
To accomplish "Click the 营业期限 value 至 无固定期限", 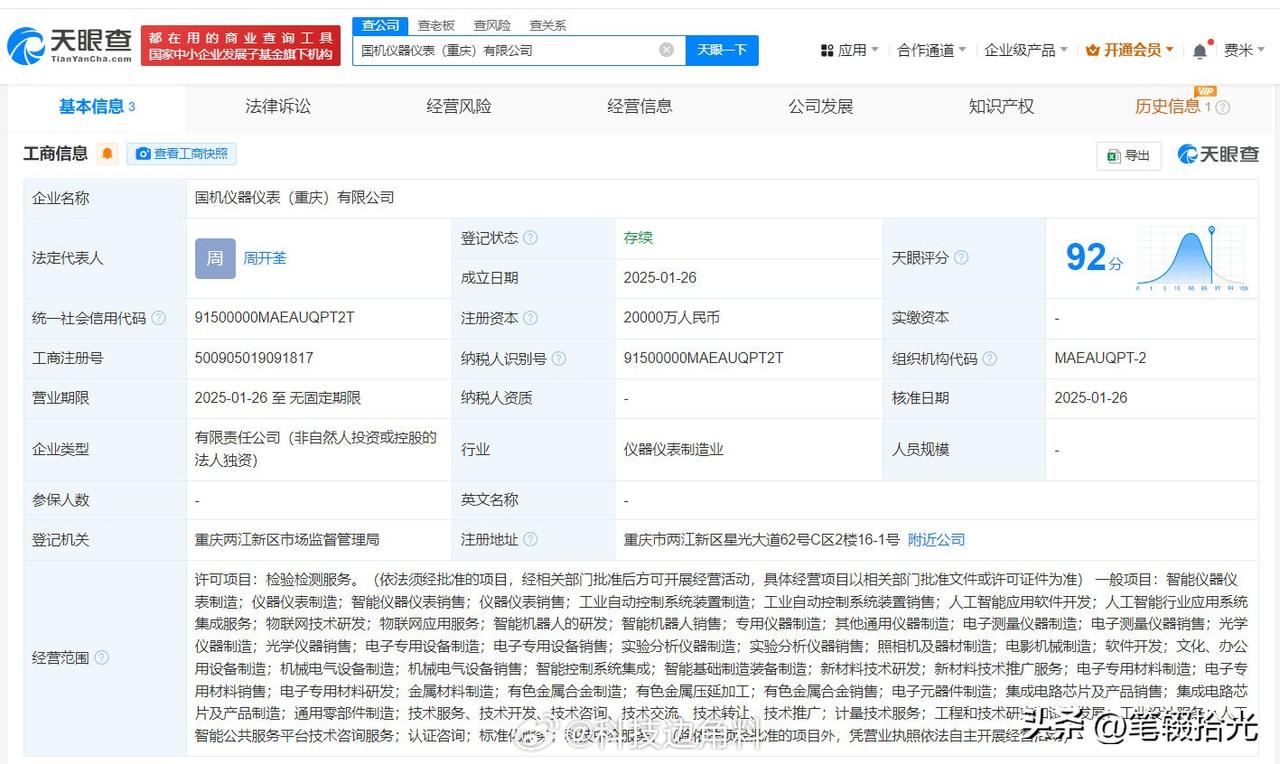I will point(278,398).
